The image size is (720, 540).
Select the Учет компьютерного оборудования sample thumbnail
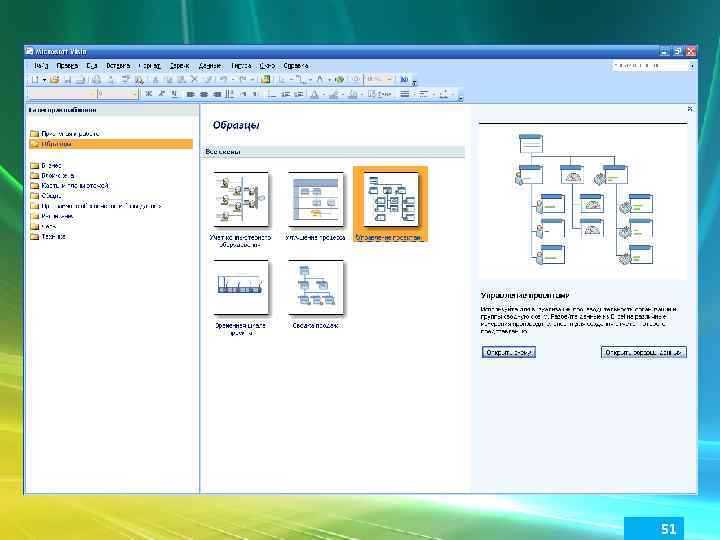(x=241, y=200)
